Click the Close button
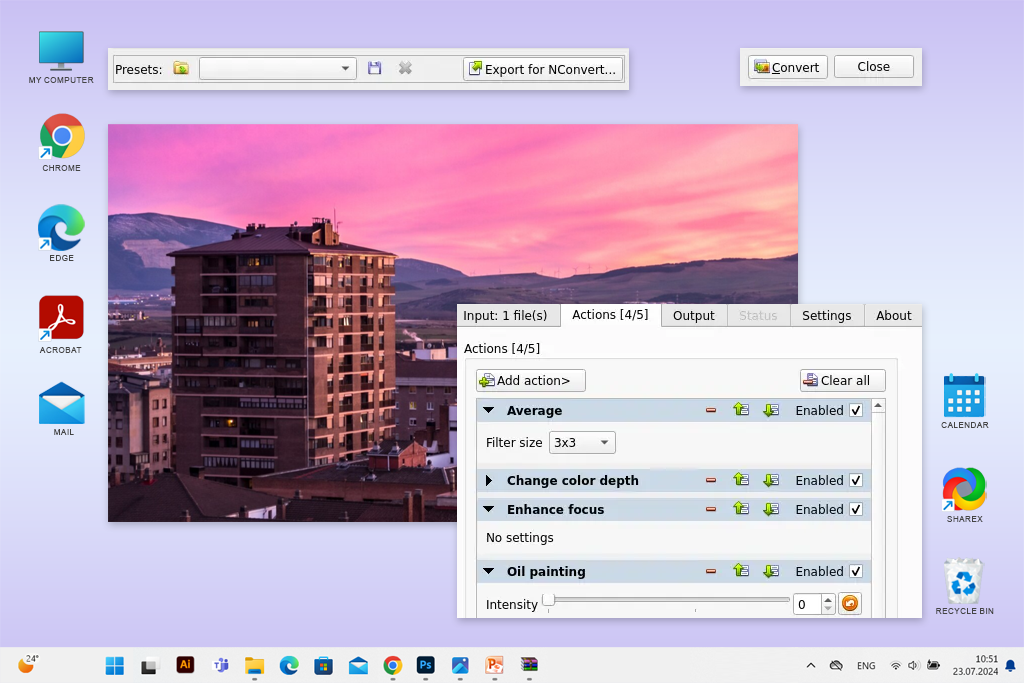 [873, 67]
